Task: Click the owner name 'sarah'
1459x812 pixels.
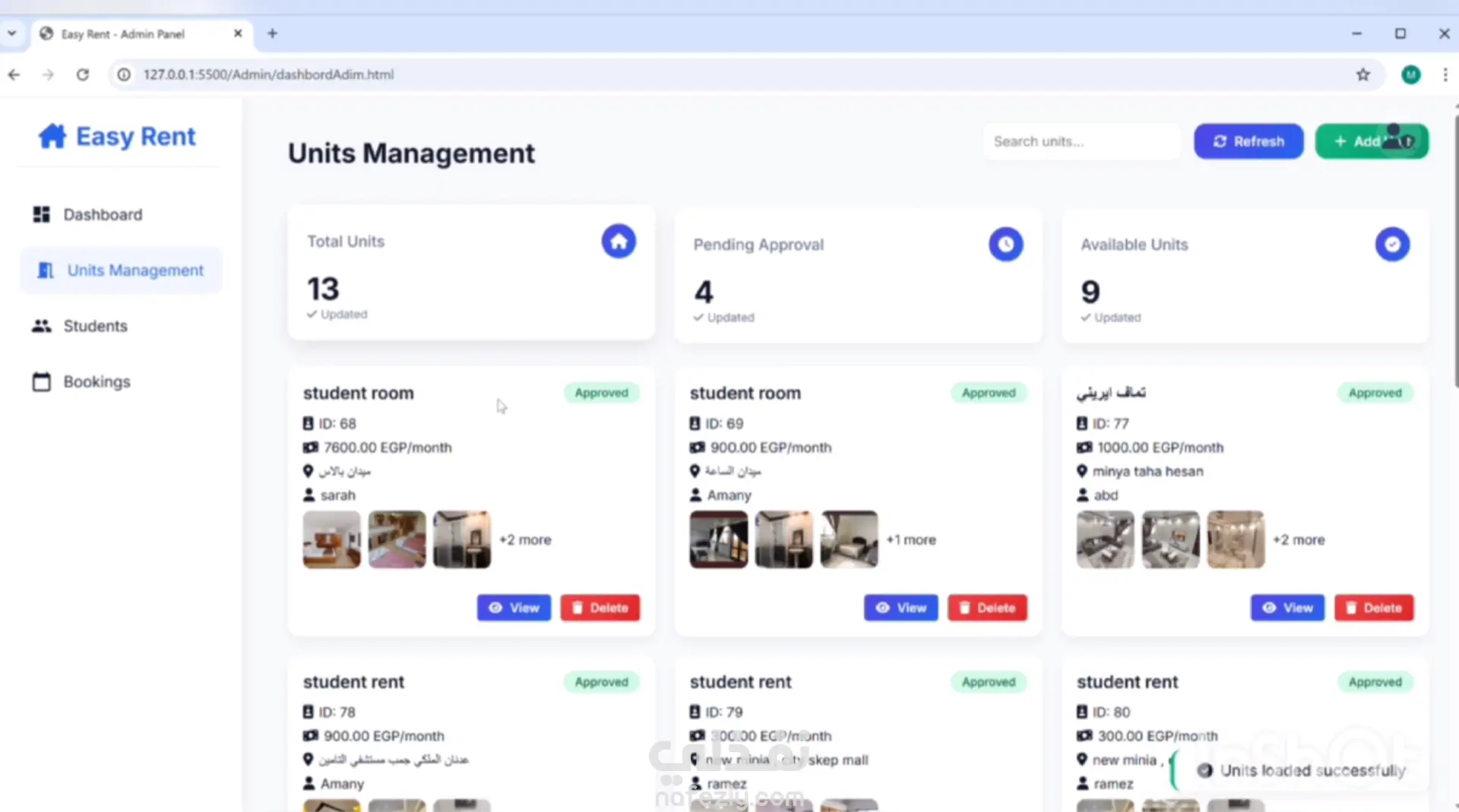Action: (337, 495)
